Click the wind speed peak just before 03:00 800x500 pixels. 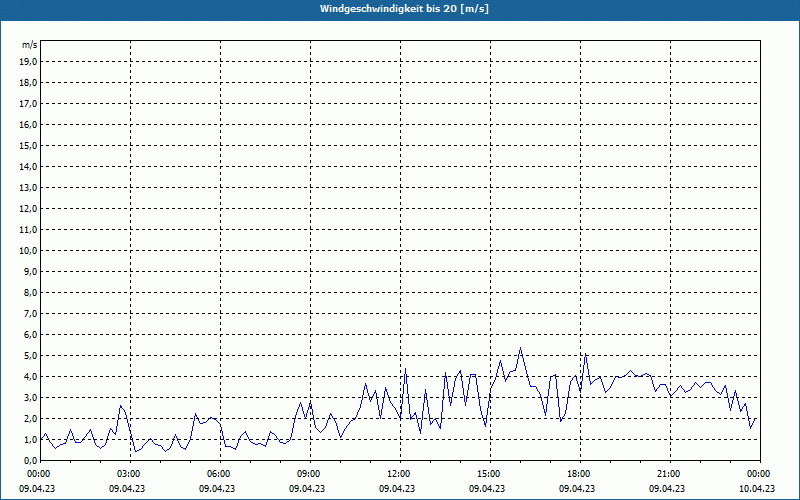(x=121, y=405)
